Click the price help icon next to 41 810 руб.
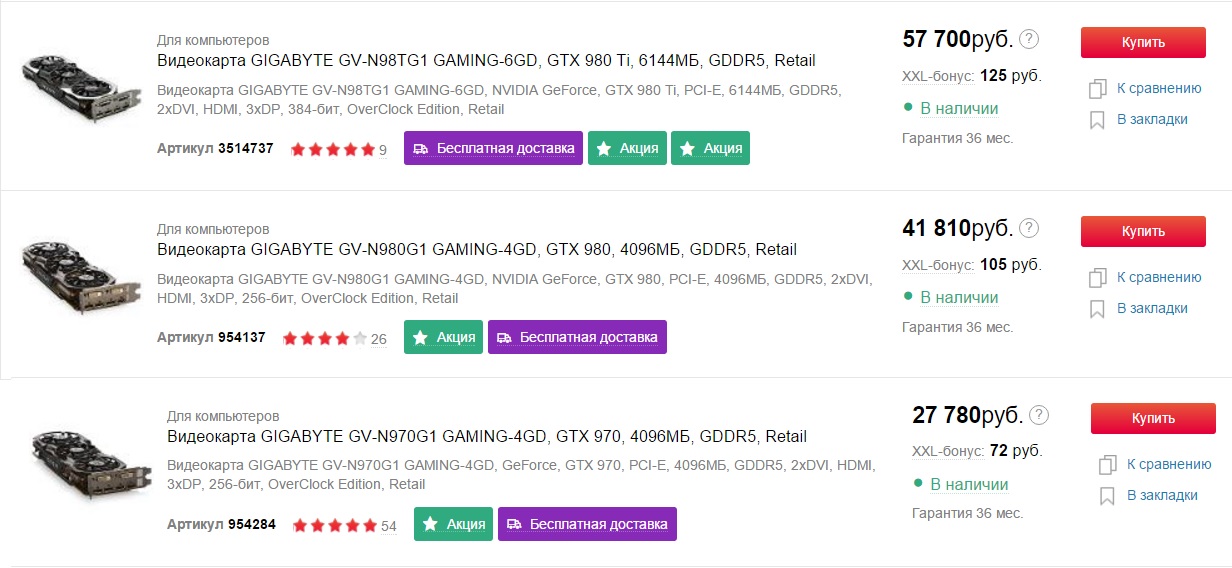This screenshot has width=1232, height=568. 1029,228
